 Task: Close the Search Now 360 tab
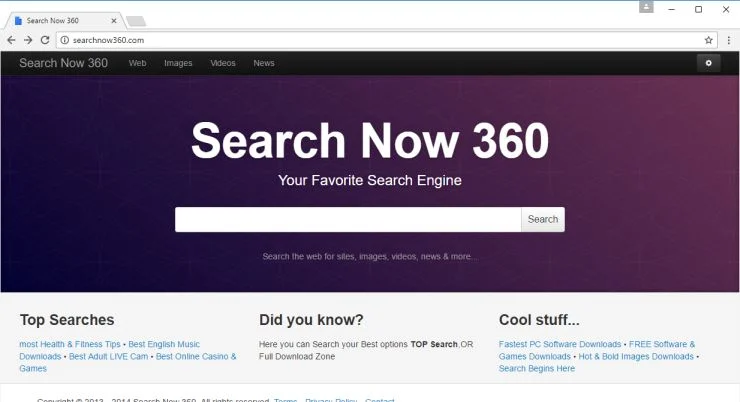(114, 21)
